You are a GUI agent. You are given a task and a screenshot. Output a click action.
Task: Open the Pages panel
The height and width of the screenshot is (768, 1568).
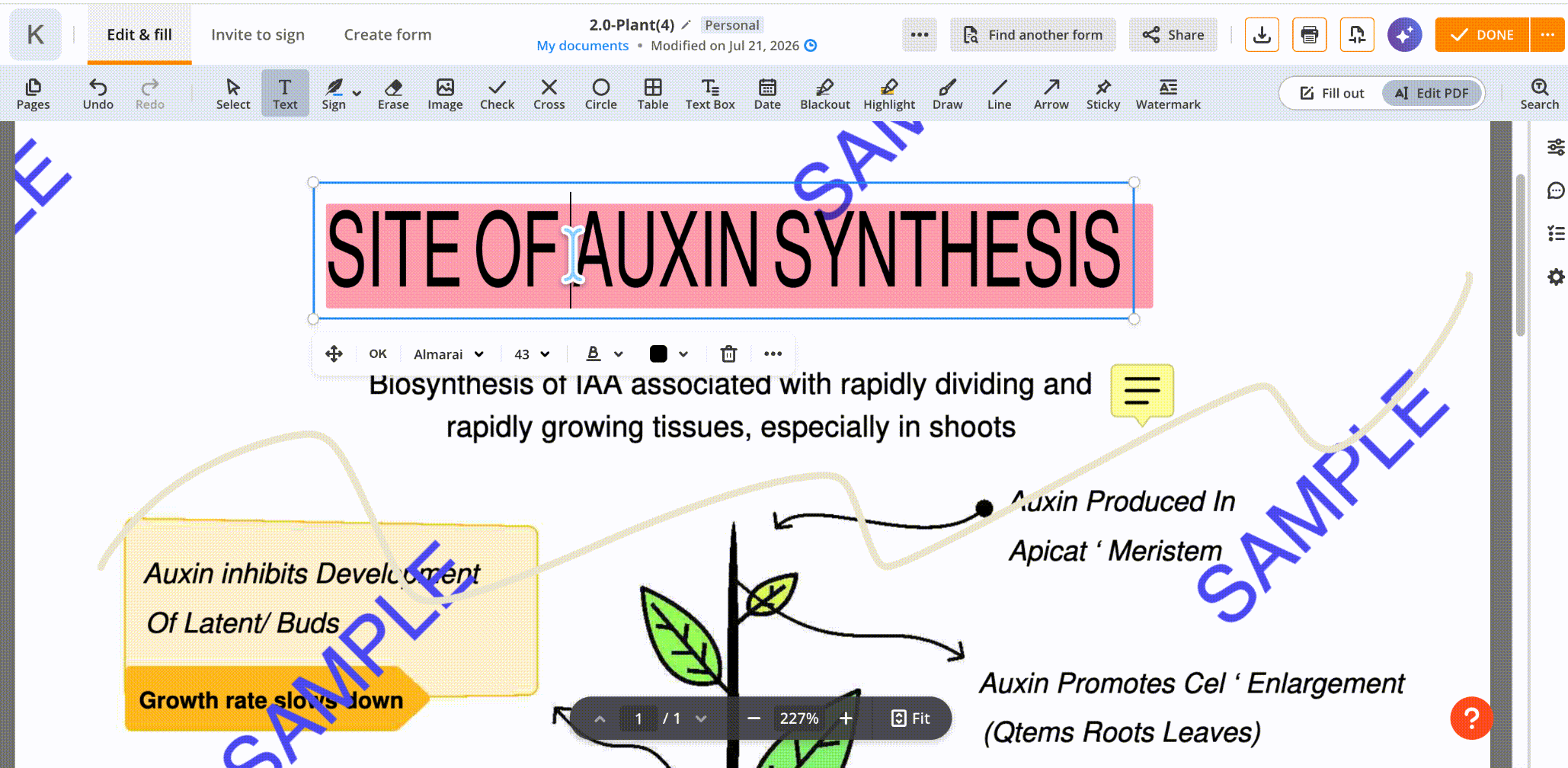point(33,94)
